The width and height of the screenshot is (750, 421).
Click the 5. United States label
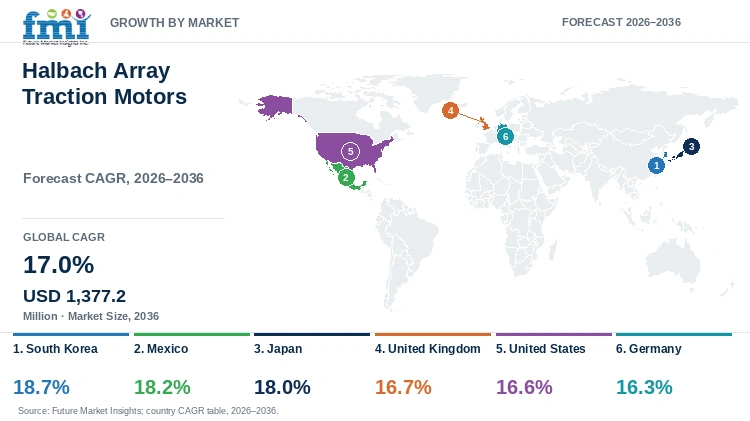[x=540, y=349]
